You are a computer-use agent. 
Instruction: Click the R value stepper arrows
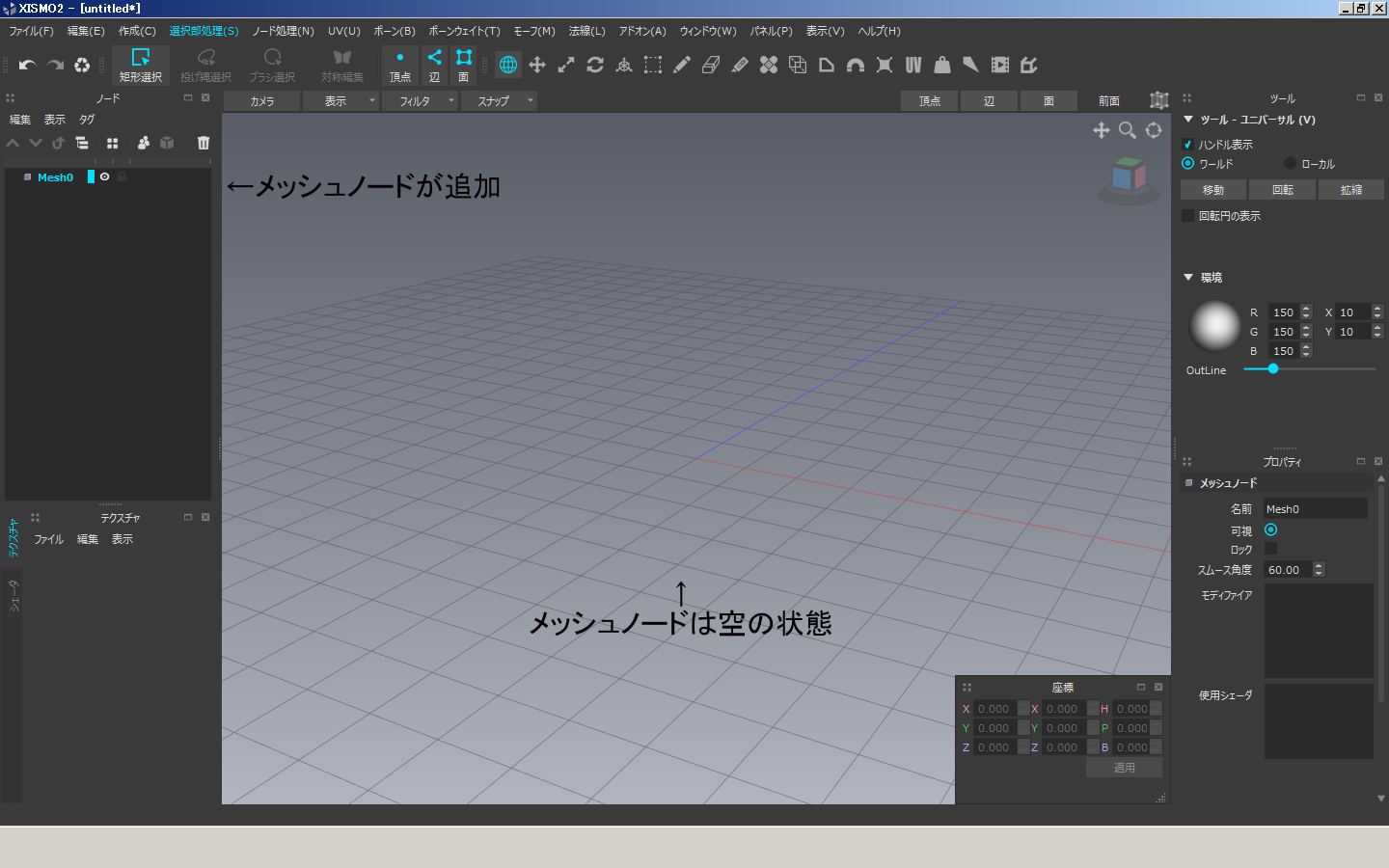coord(1306,312)
